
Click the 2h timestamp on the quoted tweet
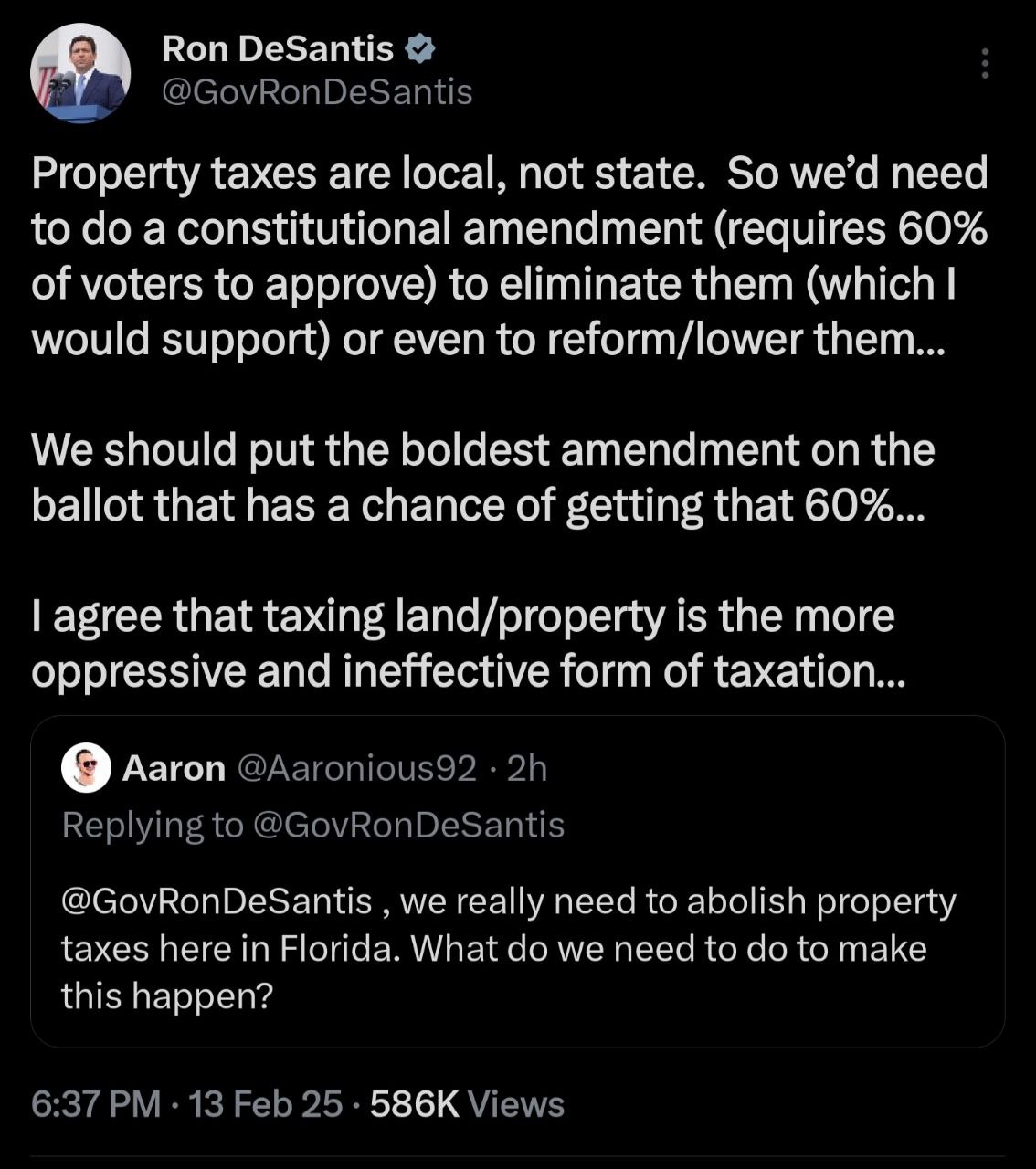(x=526, y=769)
